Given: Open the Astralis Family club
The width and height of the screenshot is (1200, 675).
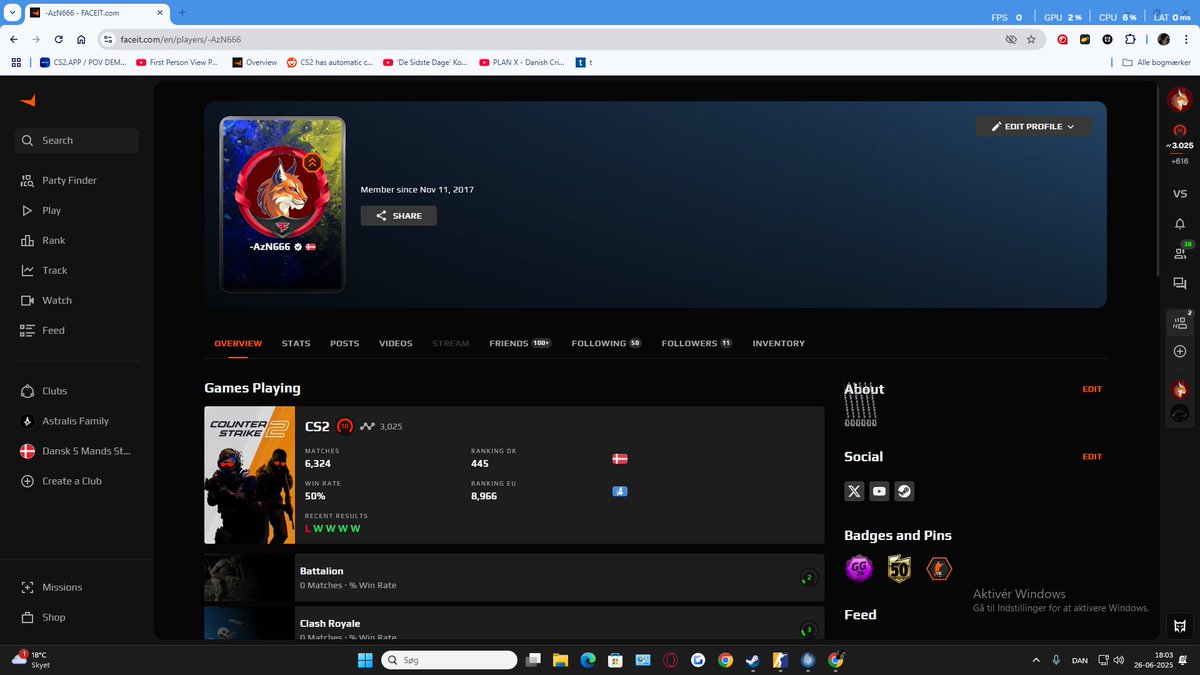Looking at the screenshot, I should pyautogui.click(x=64, y=421).
